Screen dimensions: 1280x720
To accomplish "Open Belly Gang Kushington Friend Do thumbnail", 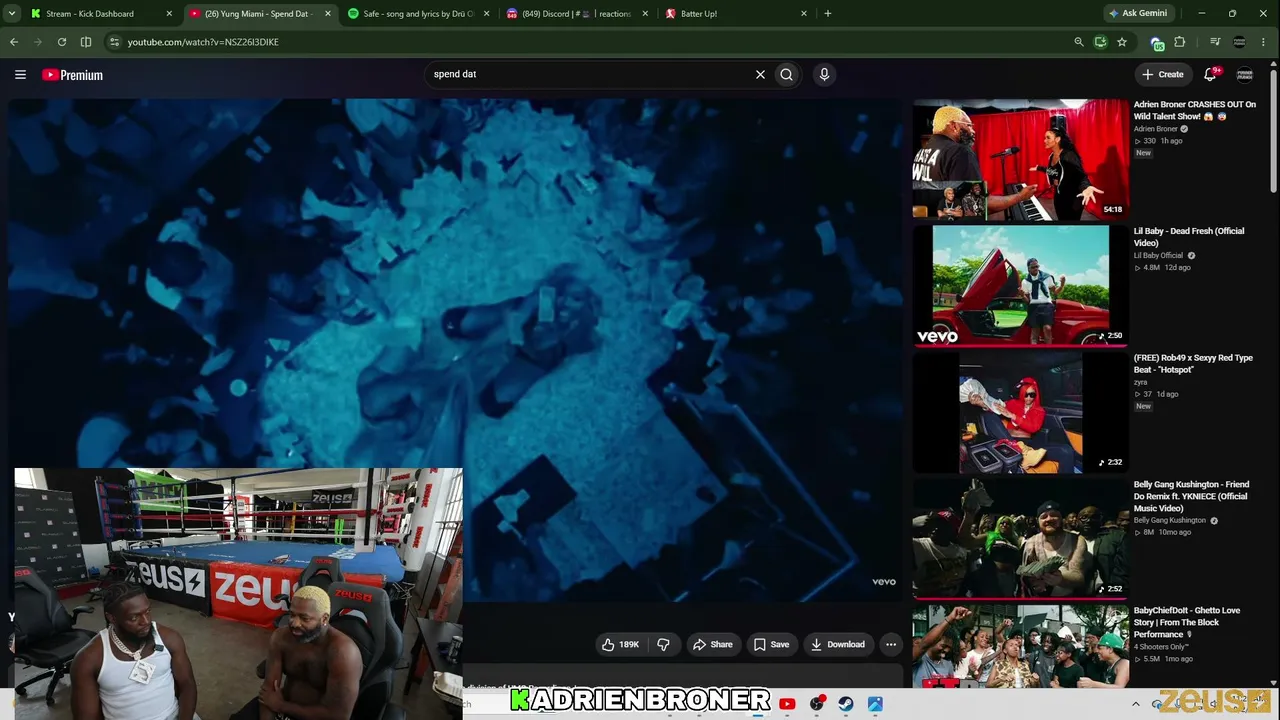I will (x=1020, y=539).
